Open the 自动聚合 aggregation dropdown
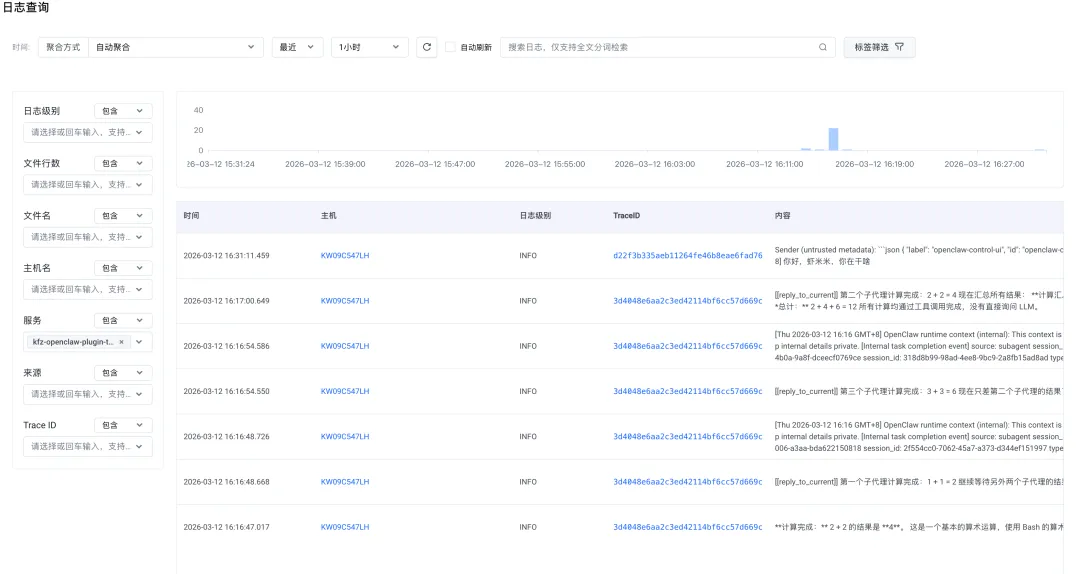The image size is (1080, 574). coord(176,47)
